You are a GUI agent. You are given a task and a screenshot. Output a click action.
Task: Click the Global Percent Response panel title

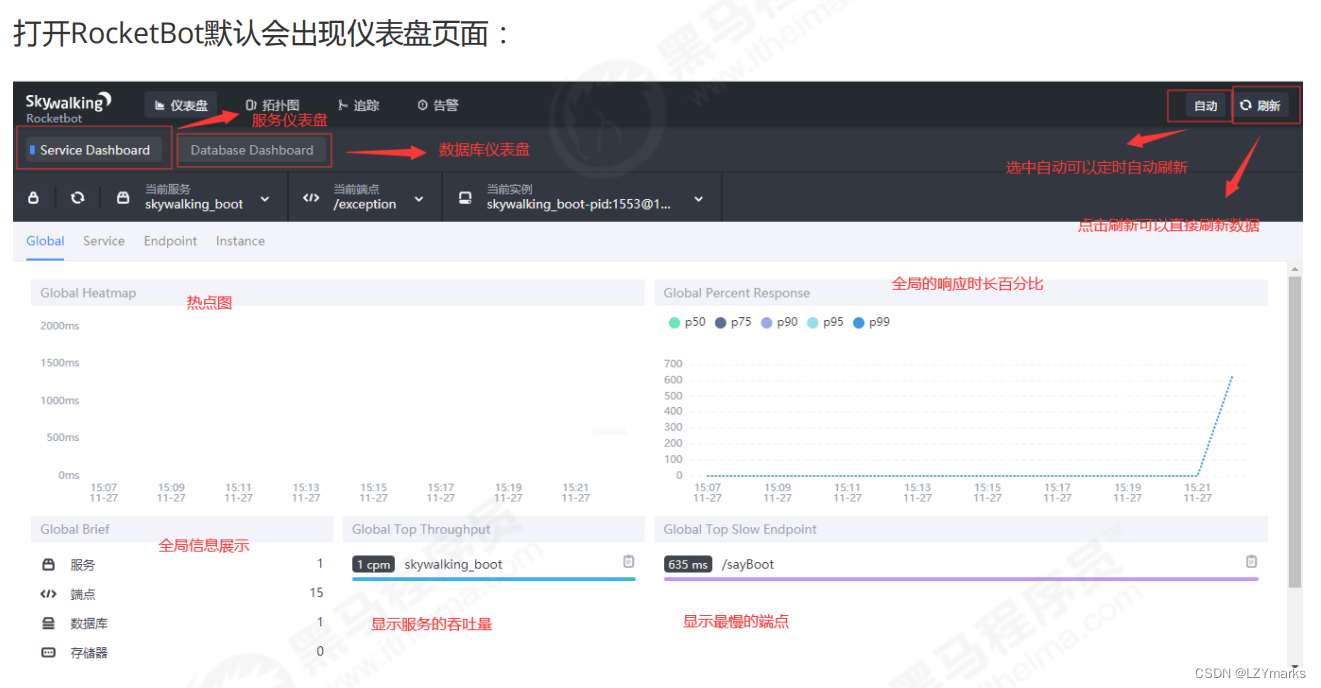pos(736,293)
